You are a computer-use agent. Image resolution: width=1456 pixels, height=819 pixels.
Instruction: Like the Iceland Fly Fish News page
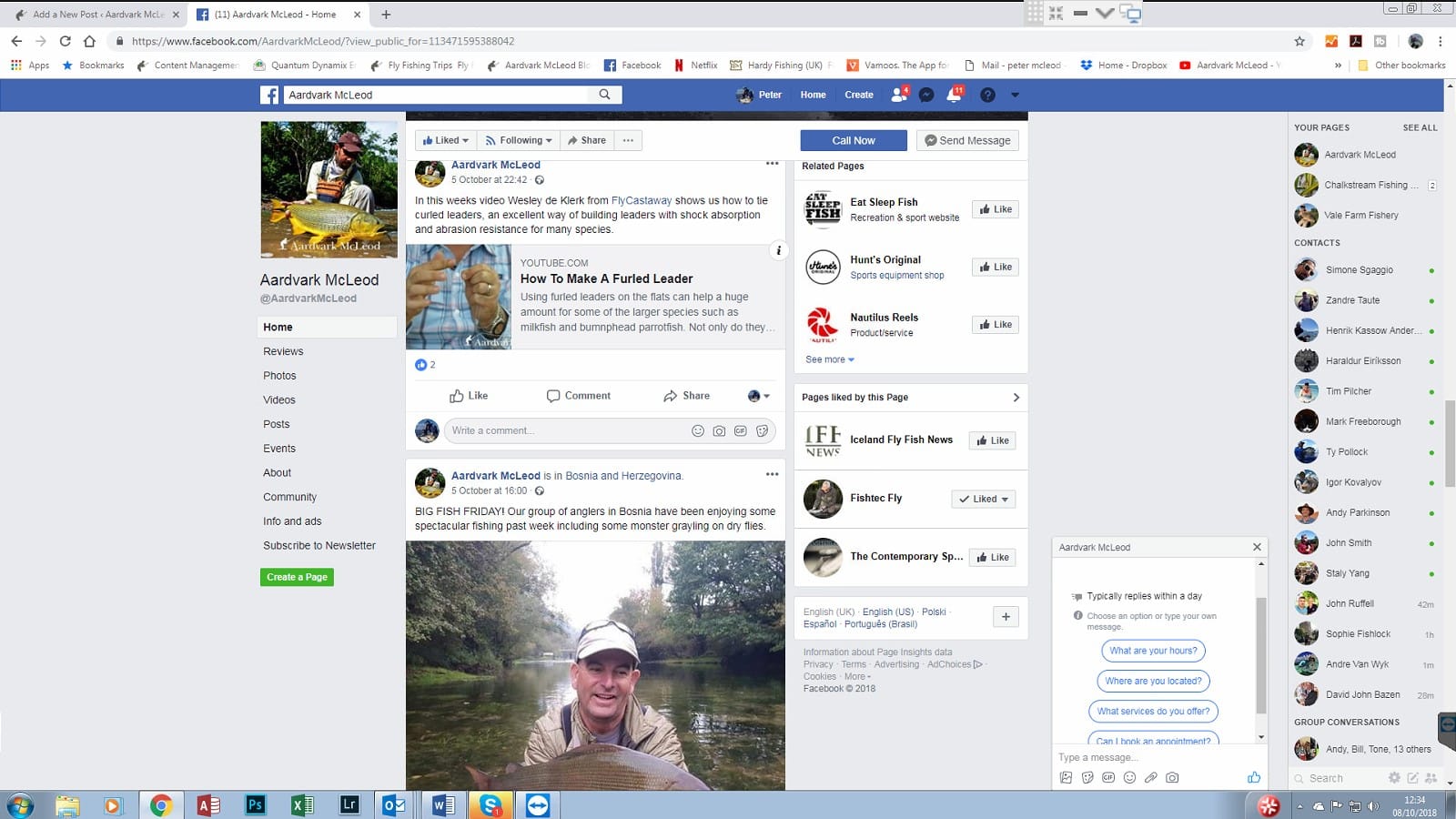pos(992,440)
